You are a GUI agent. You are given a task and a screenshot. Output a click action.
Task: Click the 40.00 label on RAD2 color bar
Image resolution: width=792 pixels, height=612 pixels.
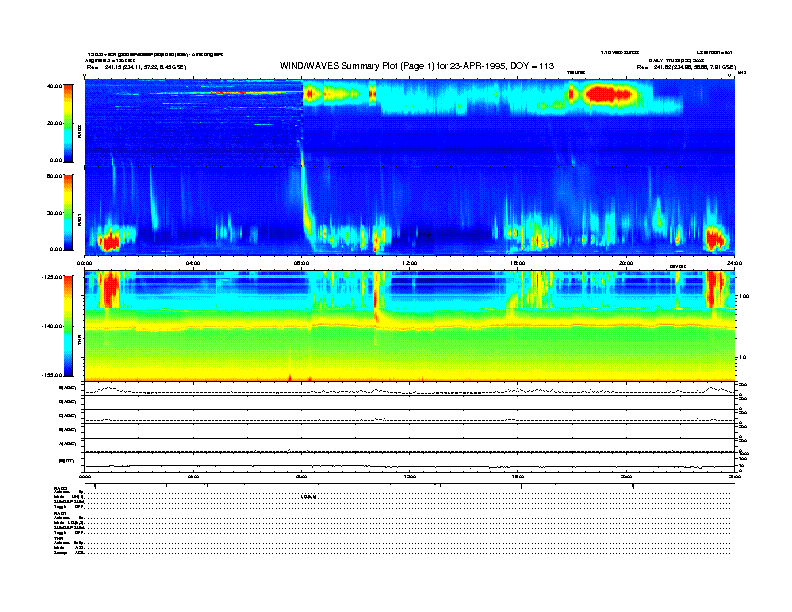coord(54,86)
